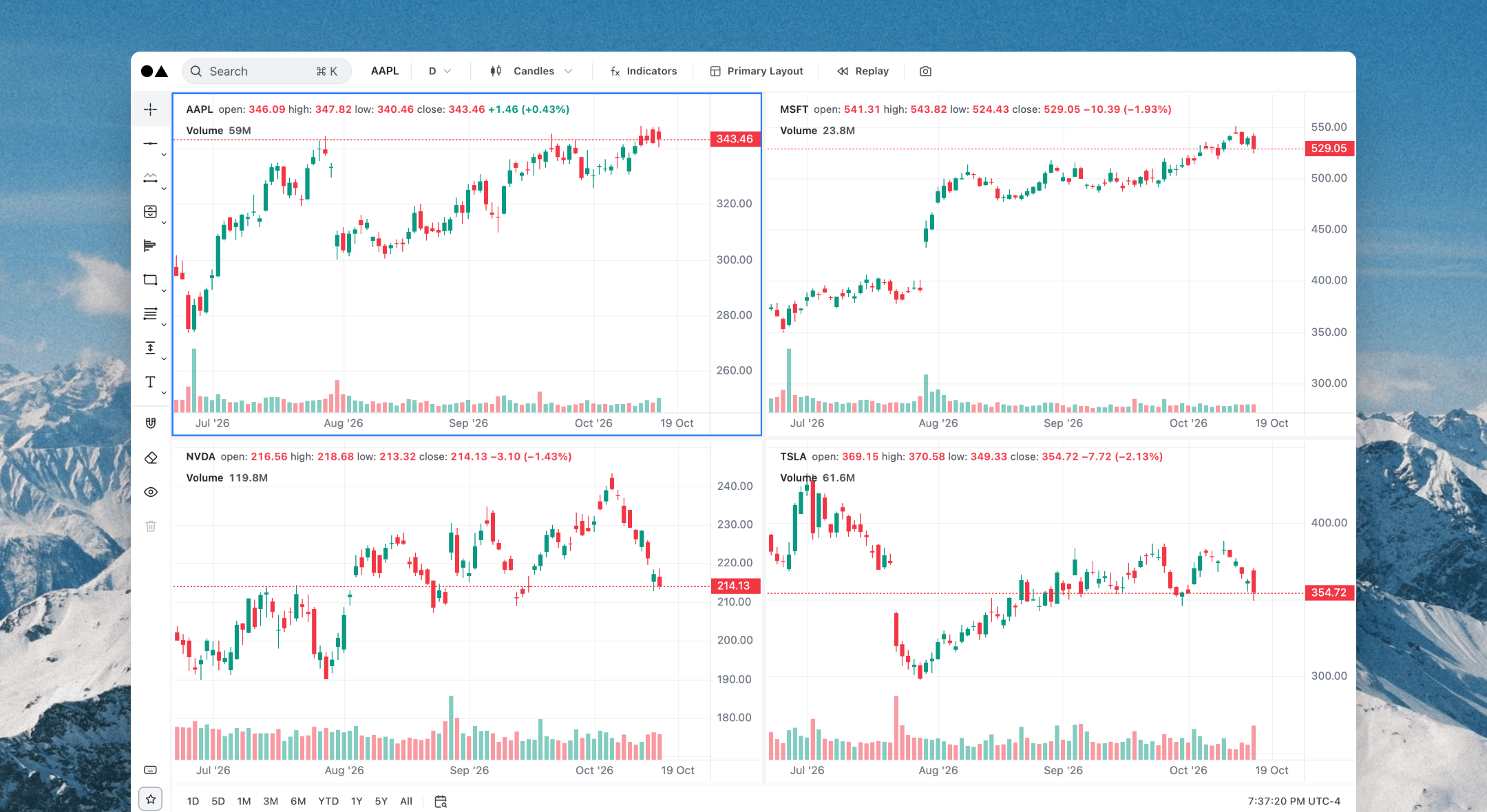Select the 1Y time range
Image resolution: width=1487 pixels, height=812 pixels.
point(357,801)
